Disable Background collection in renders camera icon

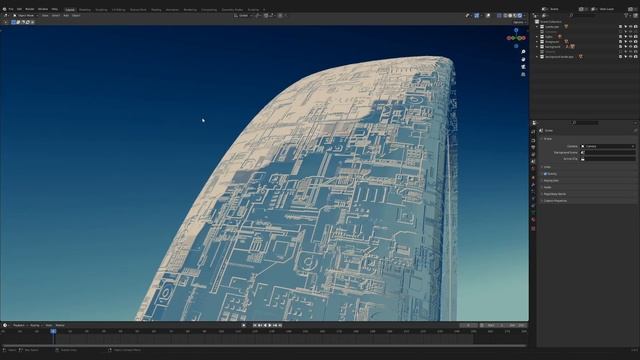636,47
